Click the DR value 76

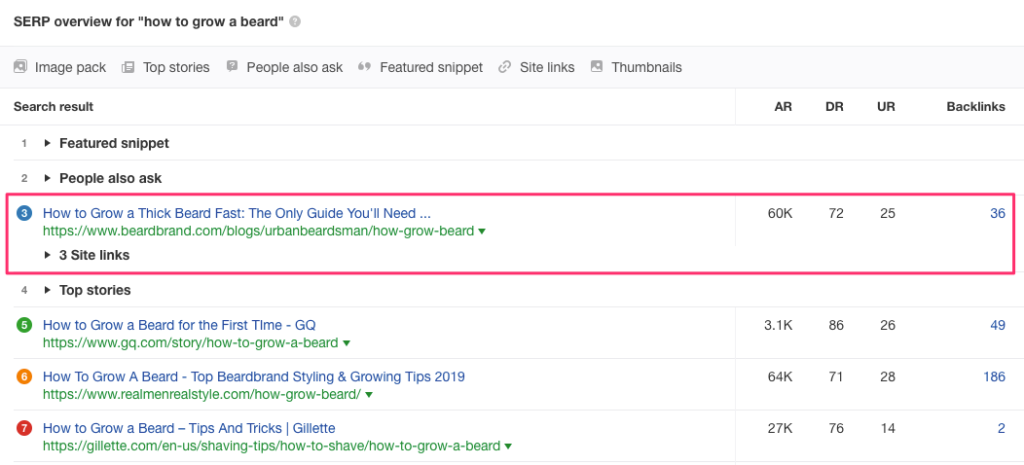(x=836, y=428)
